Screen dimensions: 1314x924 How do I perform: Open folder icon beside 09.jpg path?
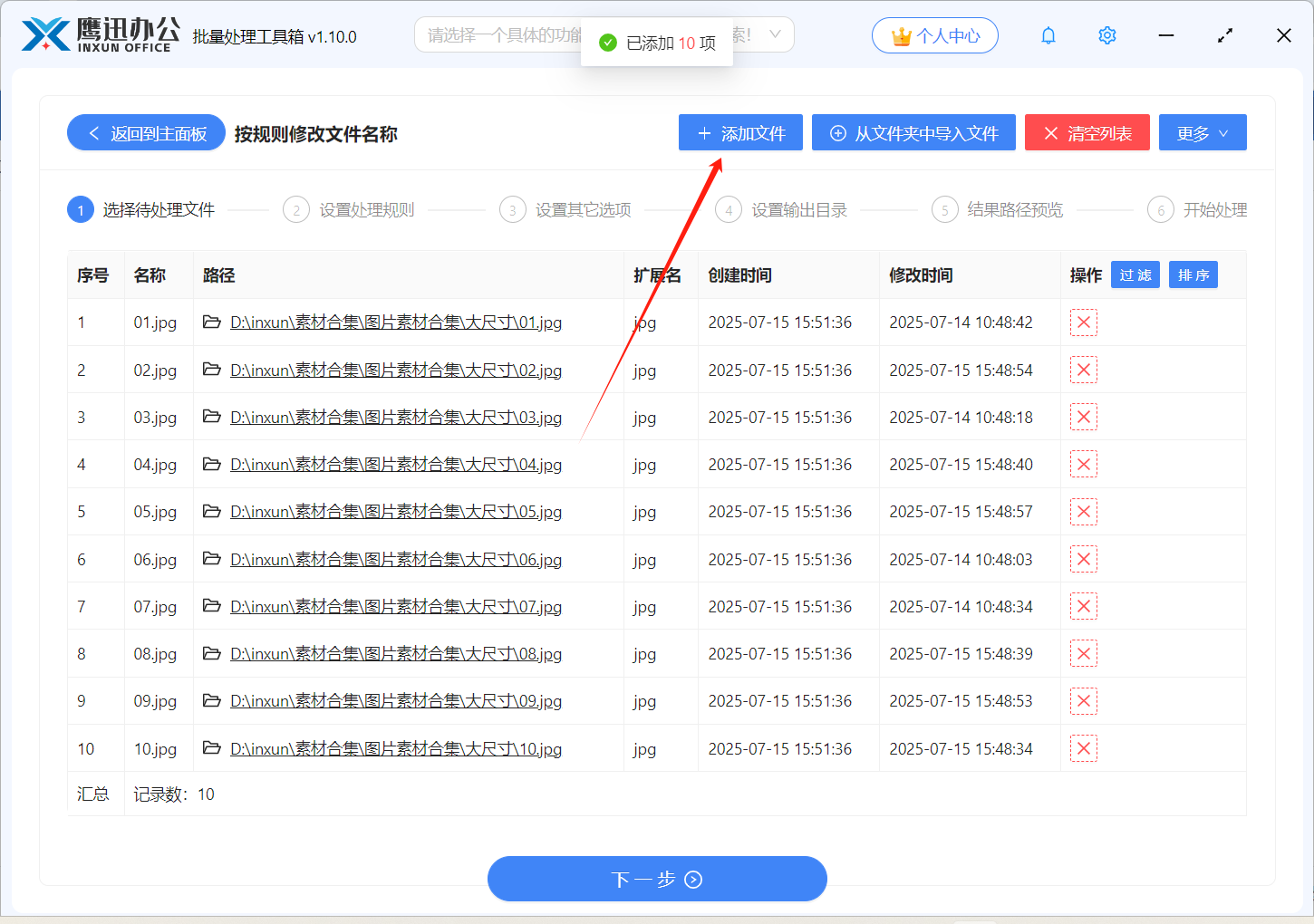212,700
